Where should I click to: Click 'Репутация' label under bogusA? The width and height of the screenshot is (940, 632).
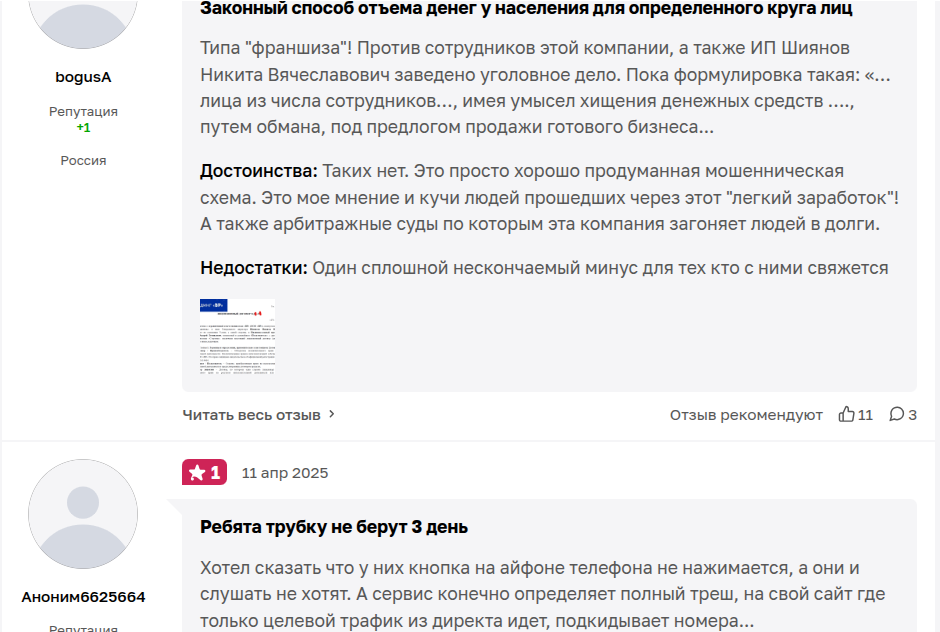pyautogui.click(x=83, y=112)
